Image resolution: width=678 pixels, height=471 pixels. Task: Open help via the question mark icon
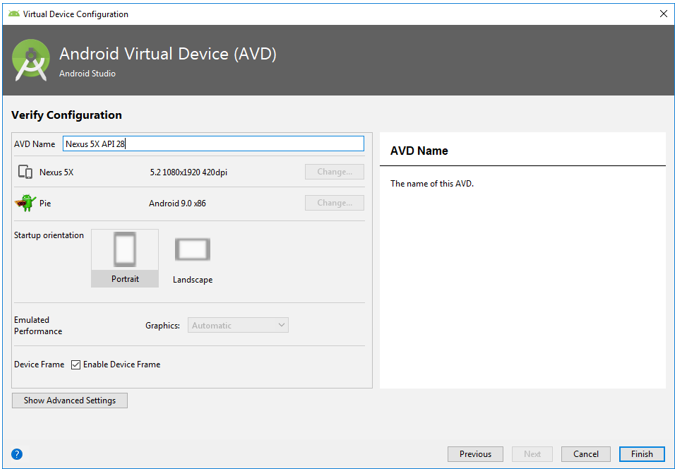click(x=16, y=454)
